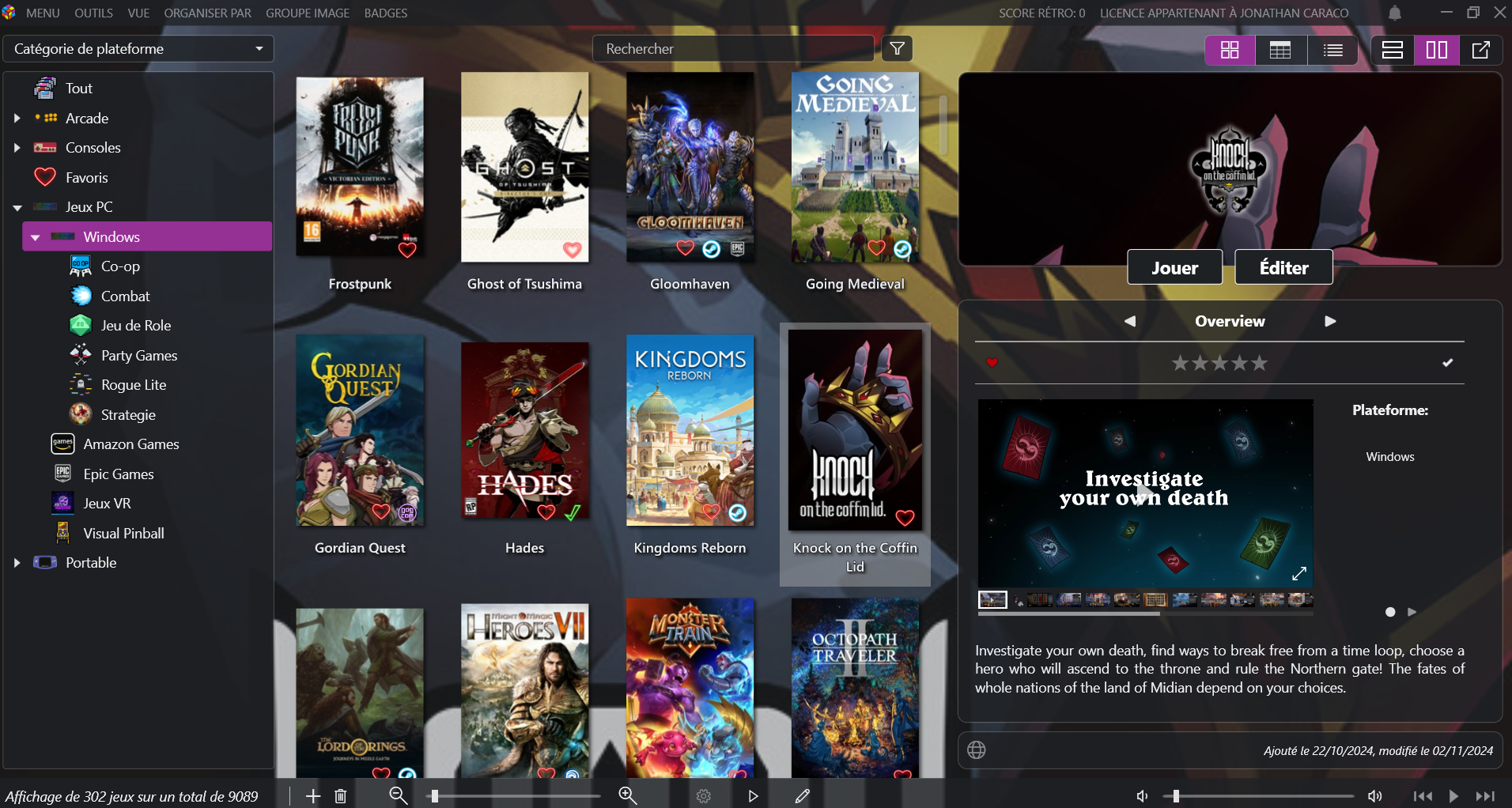Open settings gear in bottom bar
The width and height of the screenshot is (1512, 808).
704,796
